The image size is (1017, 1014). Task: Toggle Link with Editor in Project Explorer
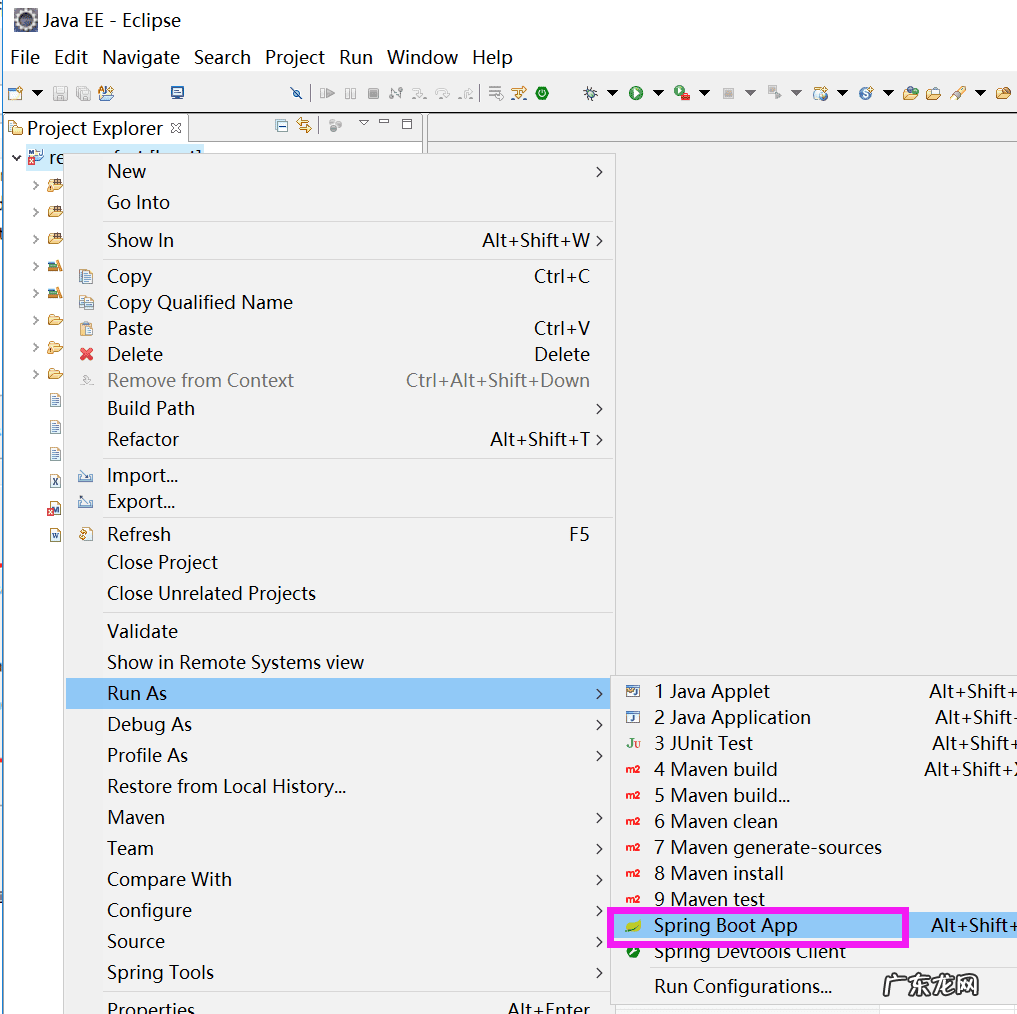coord(304,125)
